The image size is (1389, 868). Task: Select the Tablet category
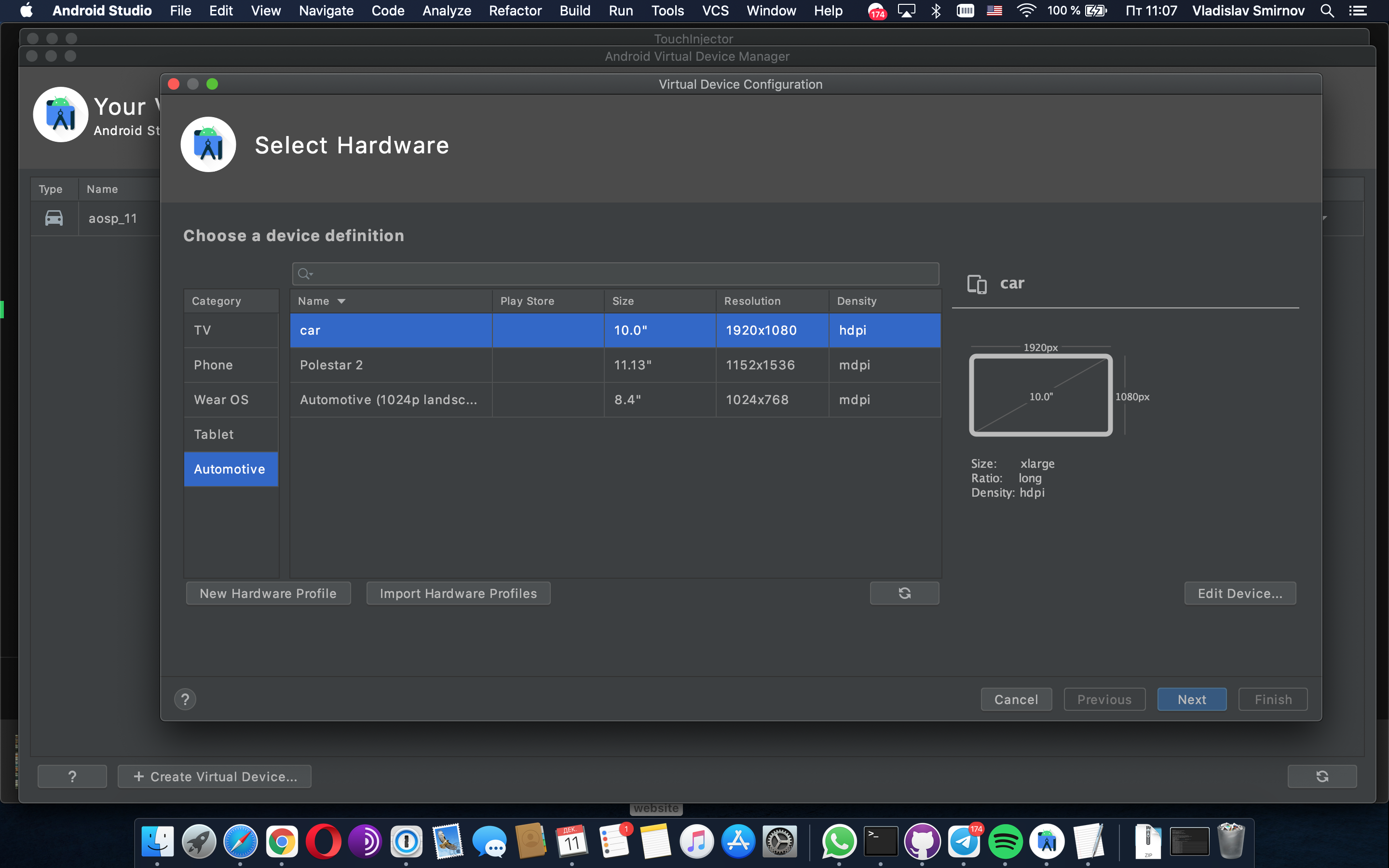pyautogui.click(x=231, y=434)
